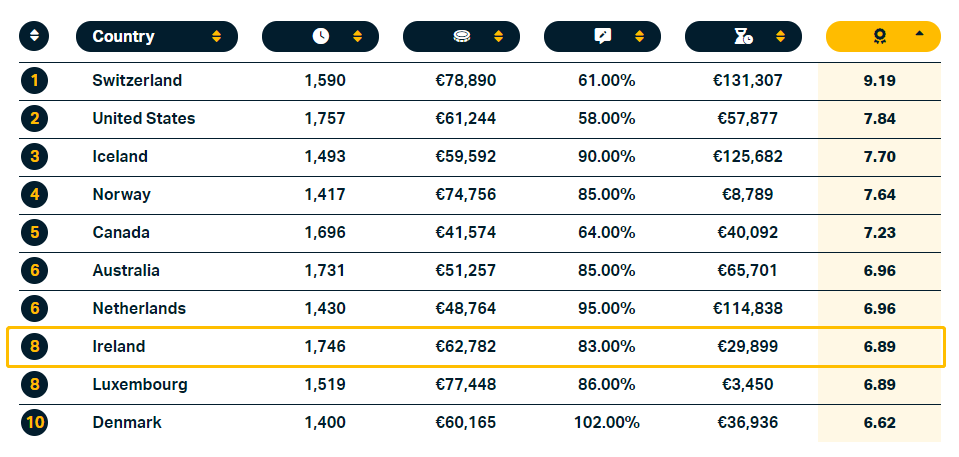Toggle sort arrows on the clock column
Screen dimensions: 959x457
[x=357, y=37]
